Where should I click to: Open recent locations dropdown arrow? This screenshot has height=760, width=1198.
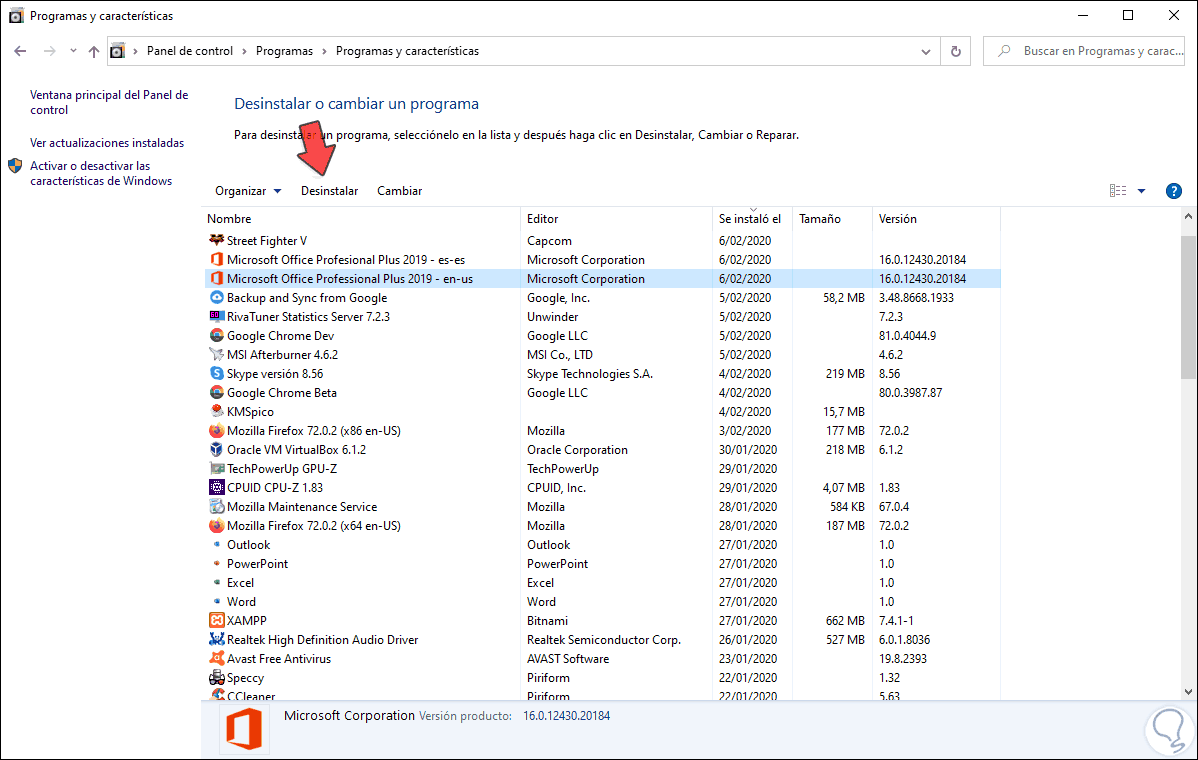73,51
